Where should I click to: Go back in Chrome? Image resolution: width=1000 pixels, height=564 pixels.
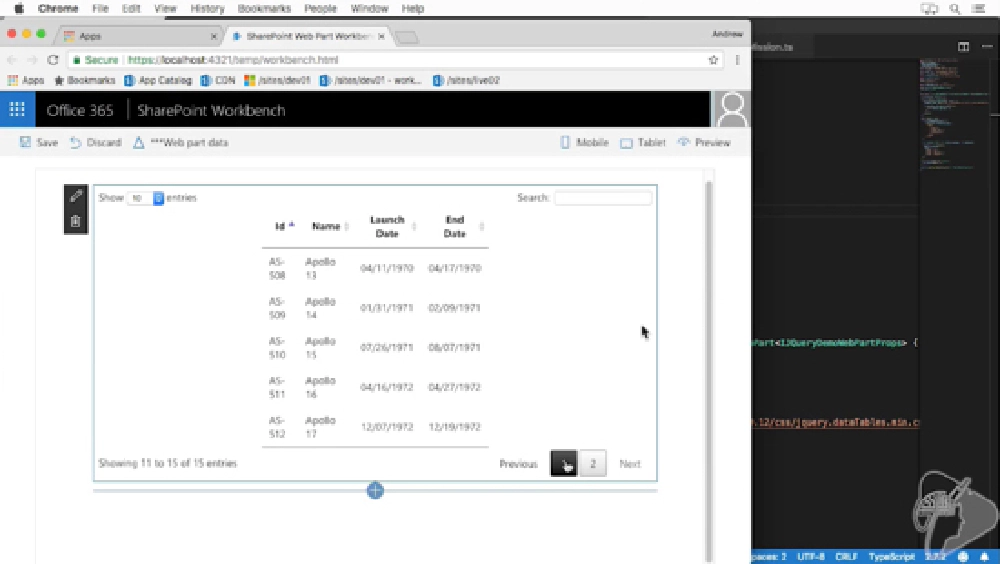tap(11, 60)
